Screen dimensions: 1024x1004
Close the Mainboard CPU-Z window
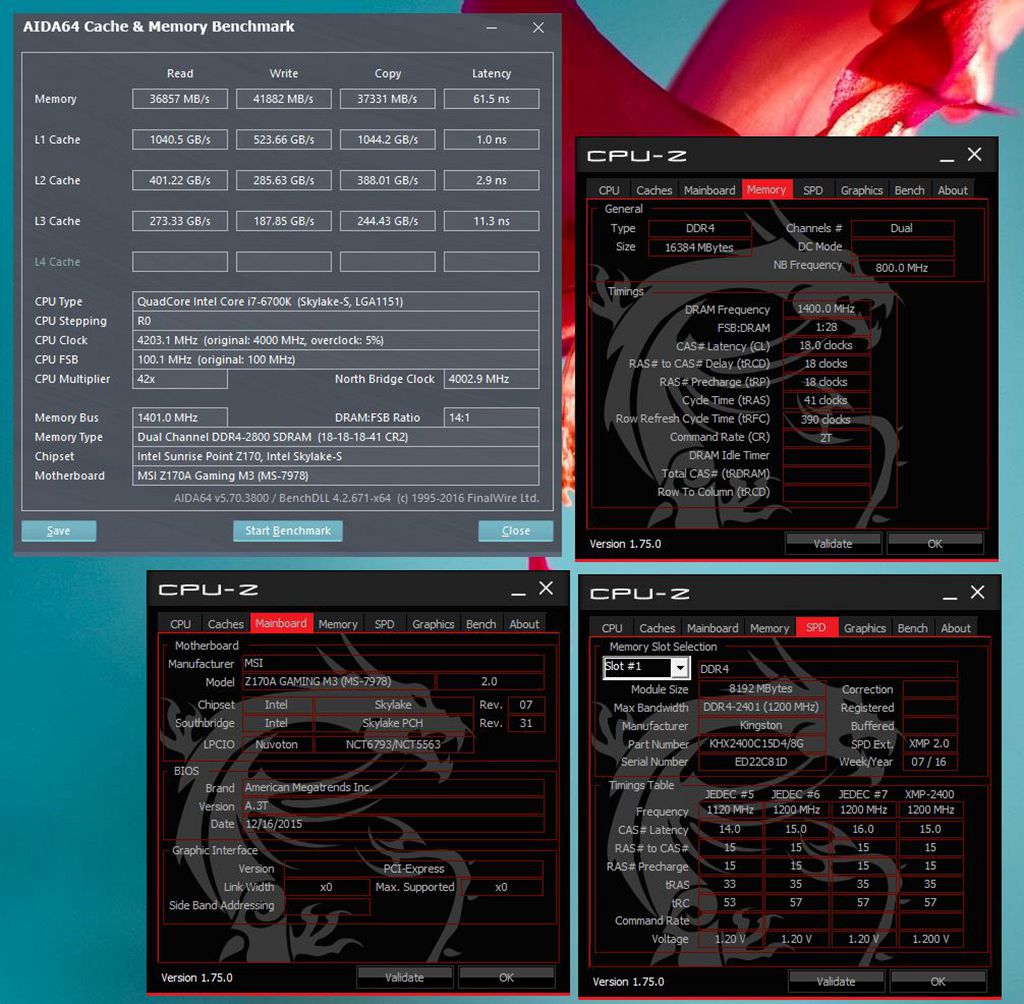(x=546, y=589)
